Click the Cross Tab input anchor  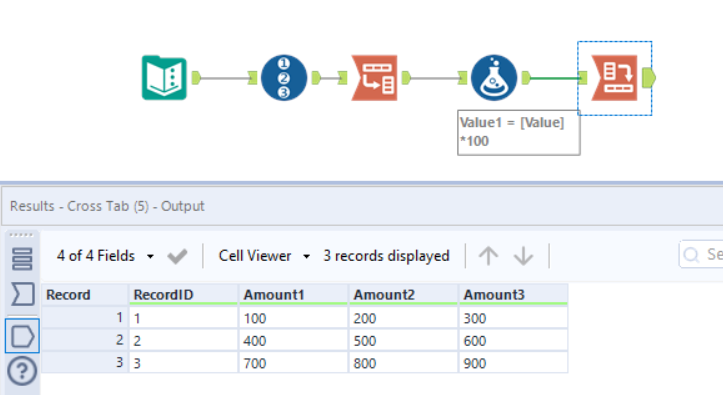point(583,77)
